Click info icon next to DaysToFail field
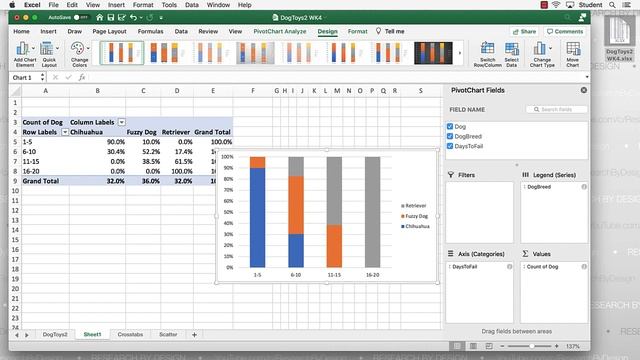The image size is (640, 360). pyautogui.click(x=509, y=267)
